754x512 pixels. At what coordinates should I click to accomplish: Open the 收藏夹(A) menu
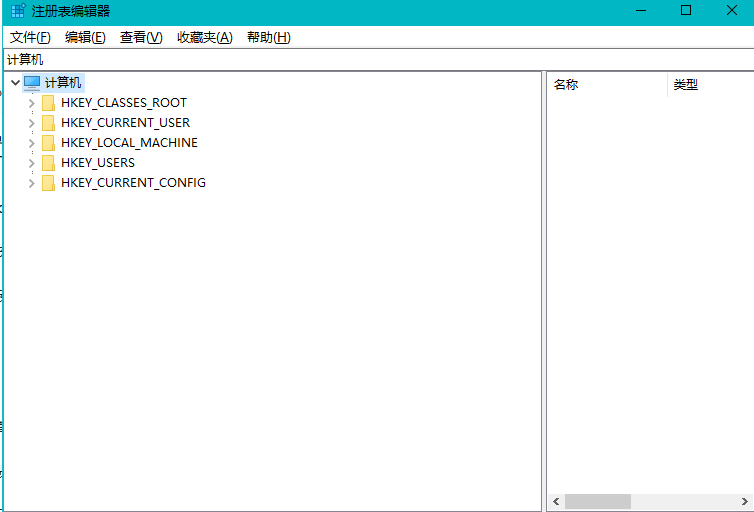[x=205, y=37]
